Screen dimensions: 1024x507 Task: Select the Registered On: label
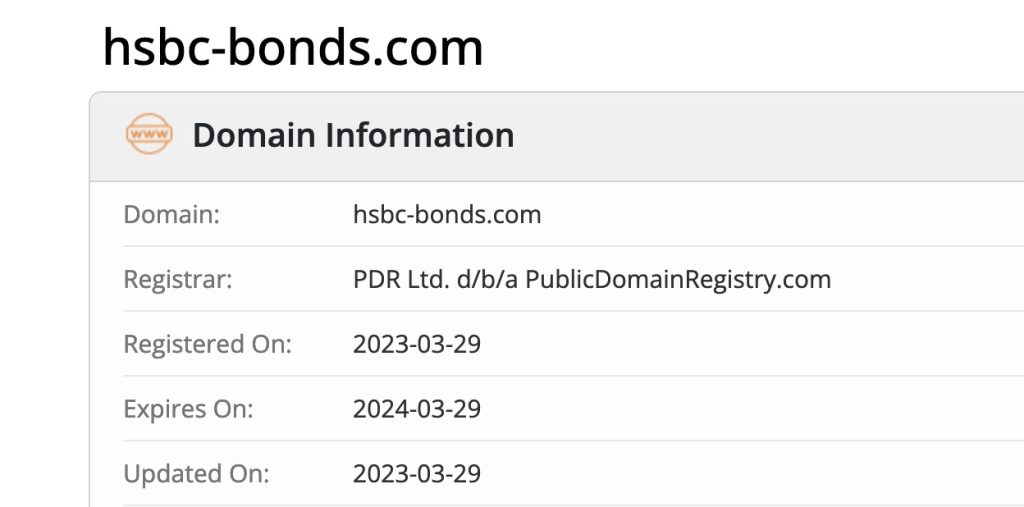pos(207,344)
